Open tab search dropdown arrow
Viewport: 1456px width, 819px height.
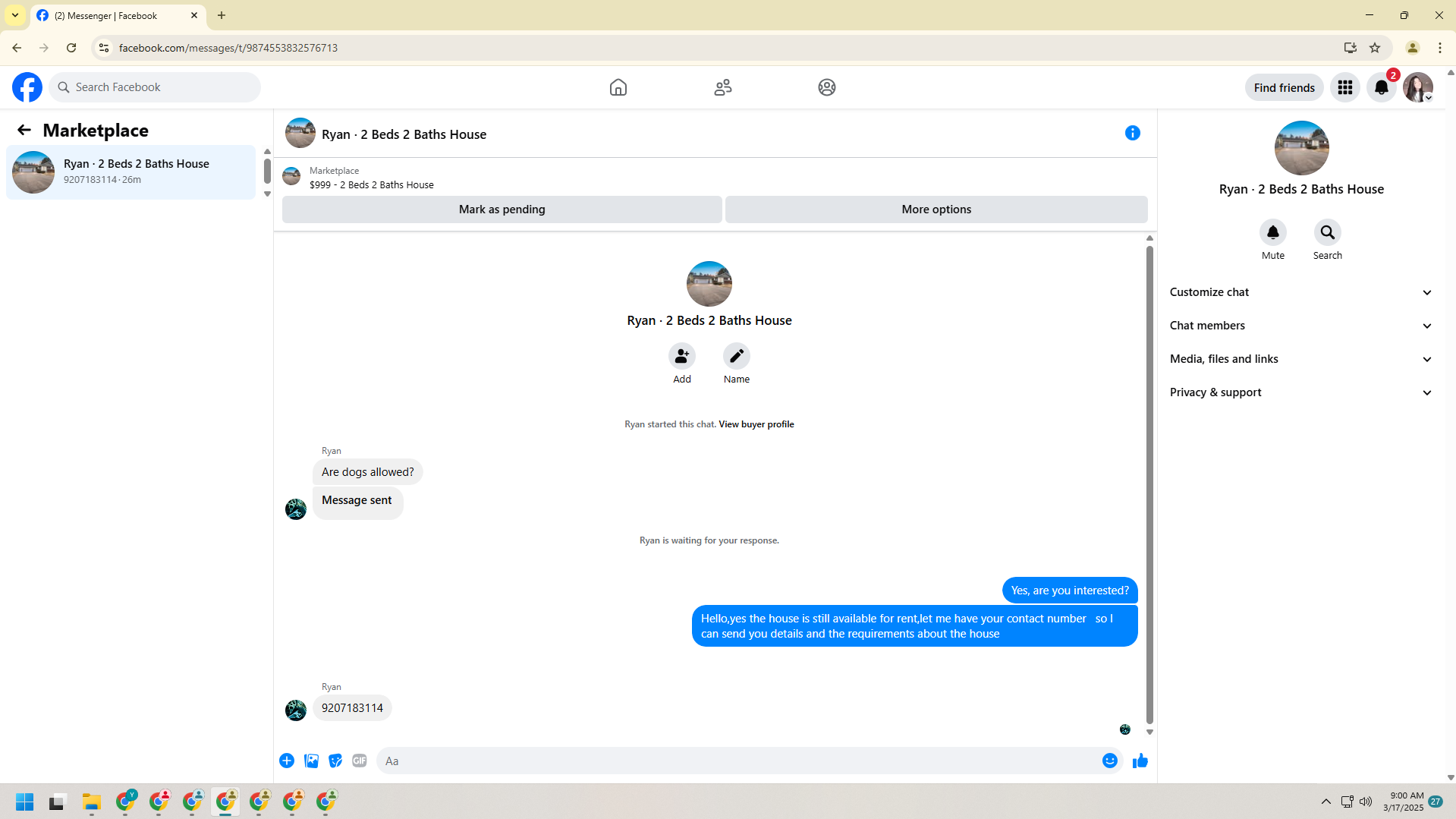tap(15, 15)
